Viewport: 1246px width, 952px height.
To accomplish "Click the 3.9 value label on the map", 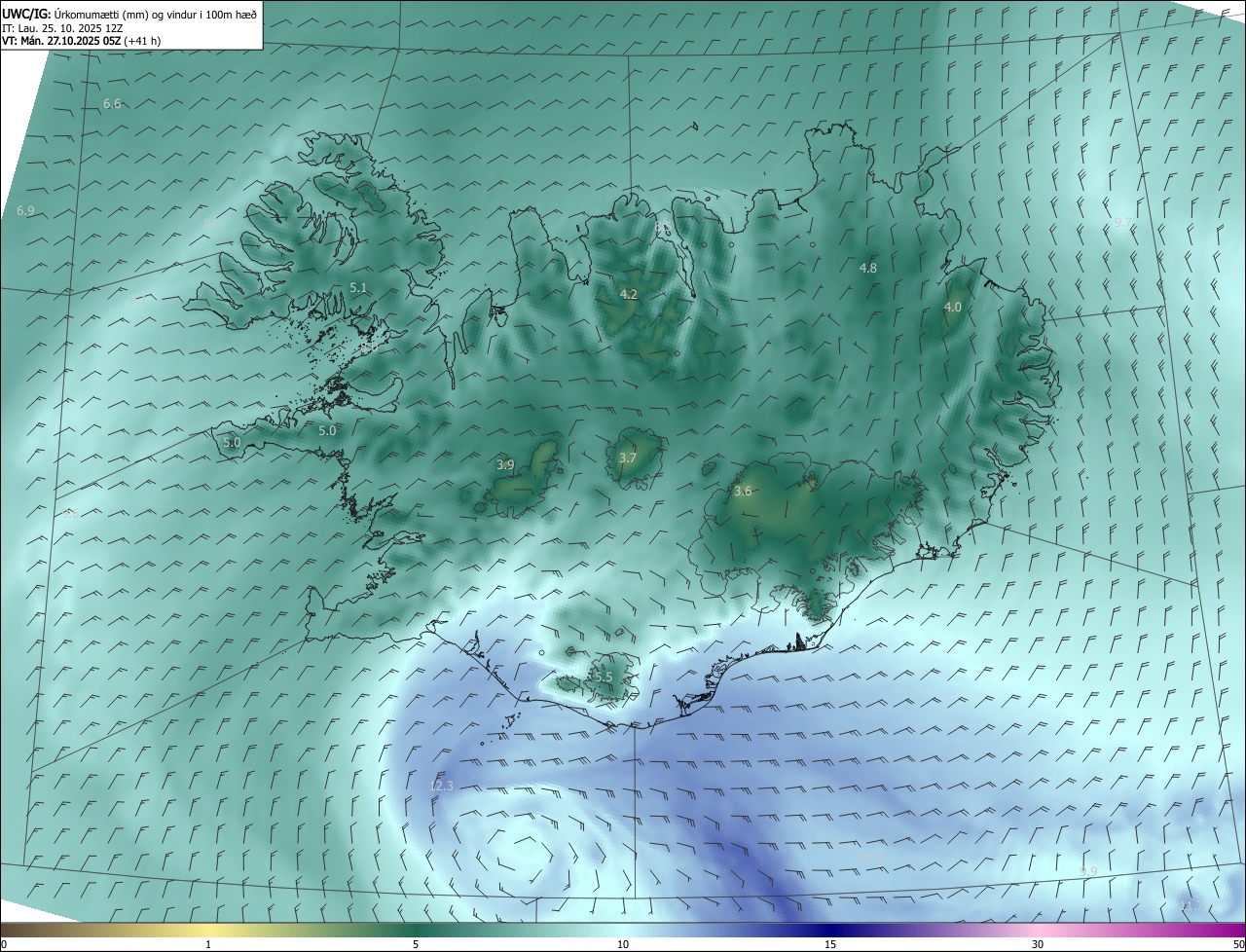I will tap(505, 465).
